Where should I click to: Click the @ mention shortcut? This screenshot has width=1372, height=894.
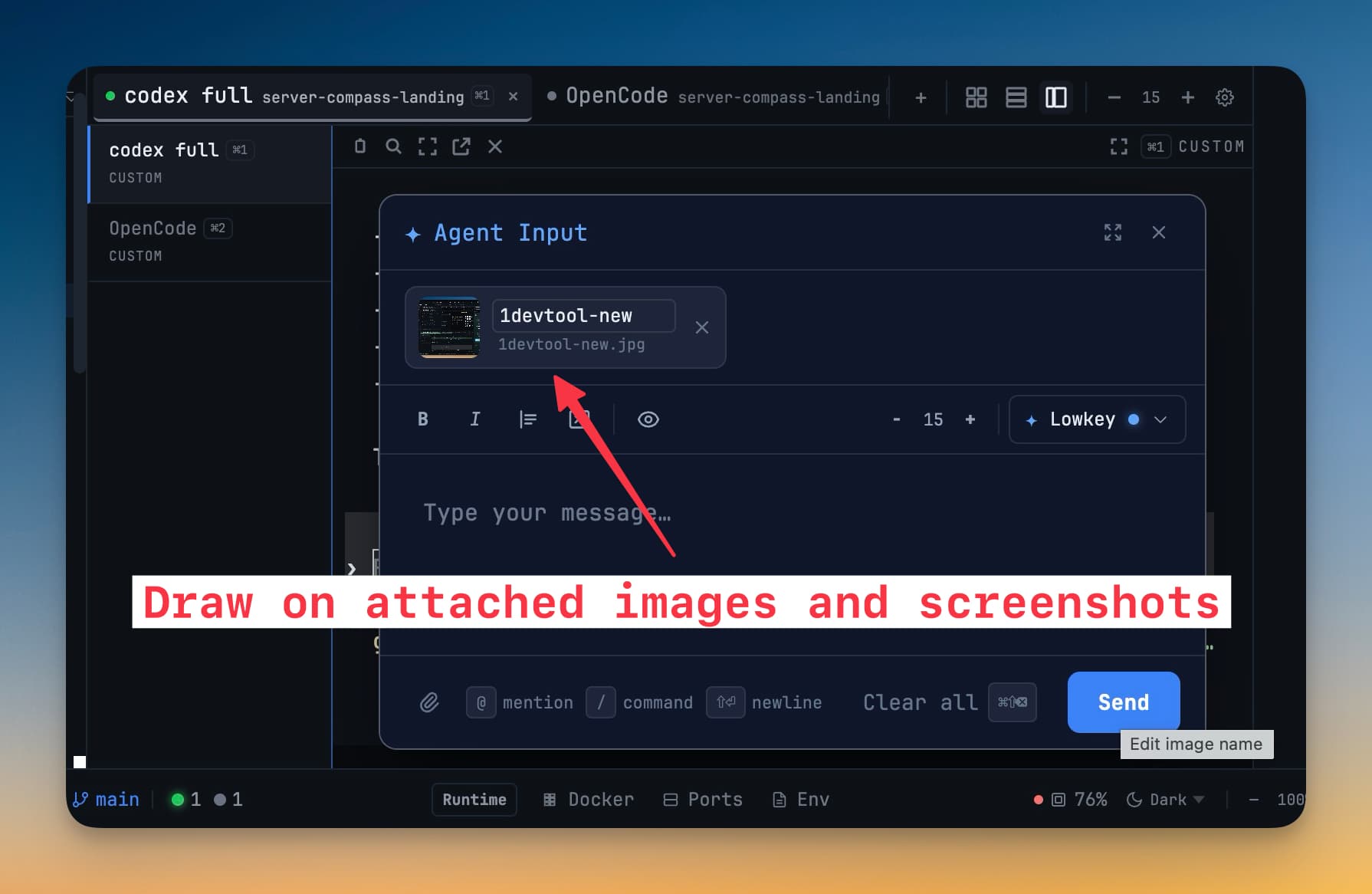tap(520, 702)
